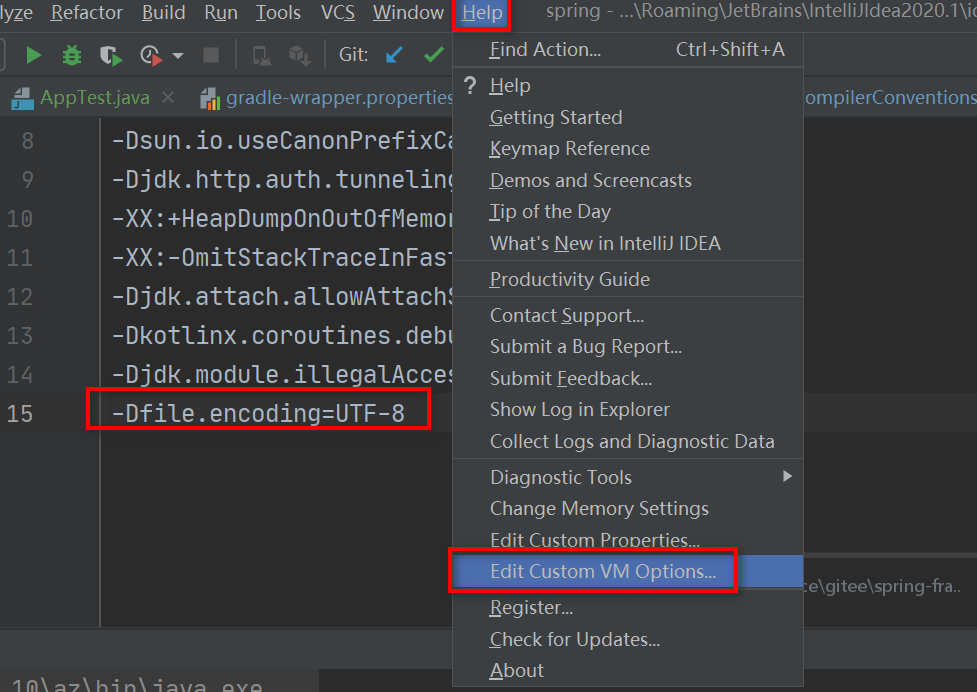Open the Window menu

tap(408, 12)
